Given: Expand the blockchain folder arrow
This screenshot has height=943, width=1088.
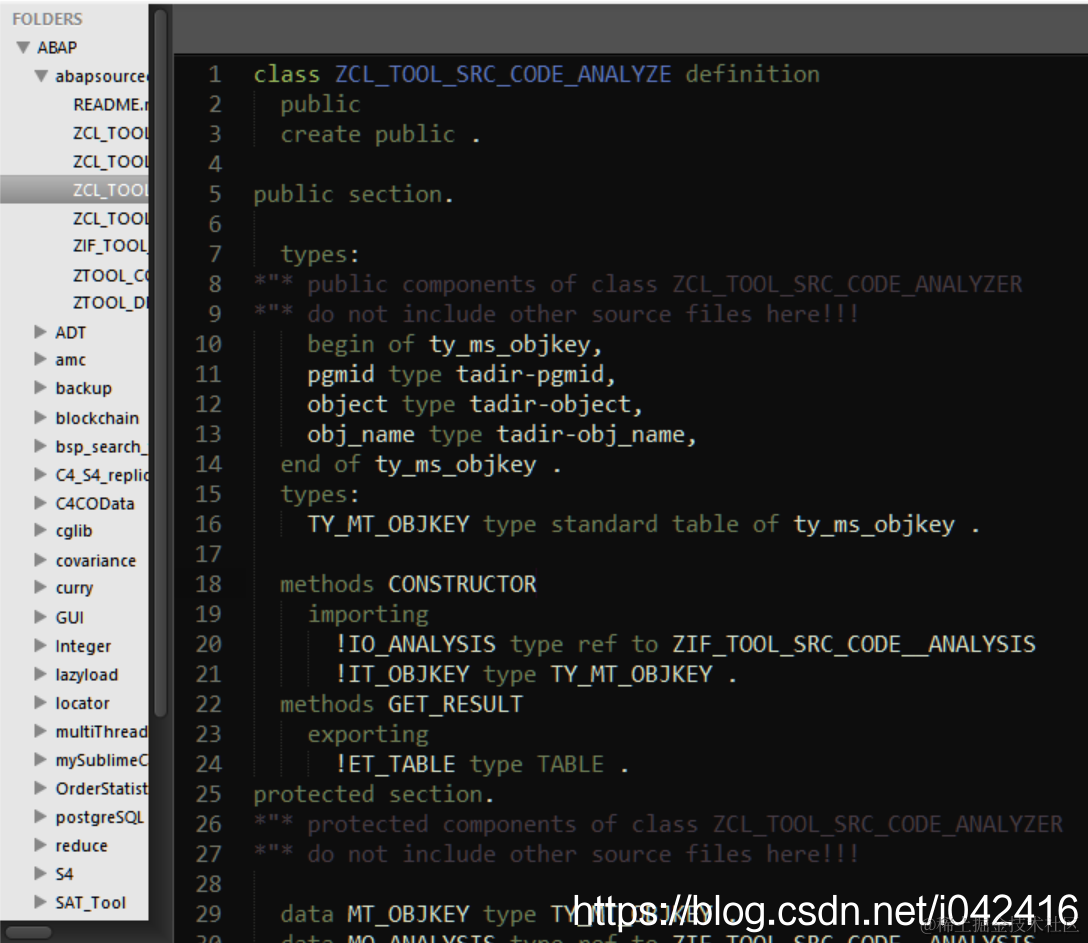Looking at the screenshot, I should (41, 417).
